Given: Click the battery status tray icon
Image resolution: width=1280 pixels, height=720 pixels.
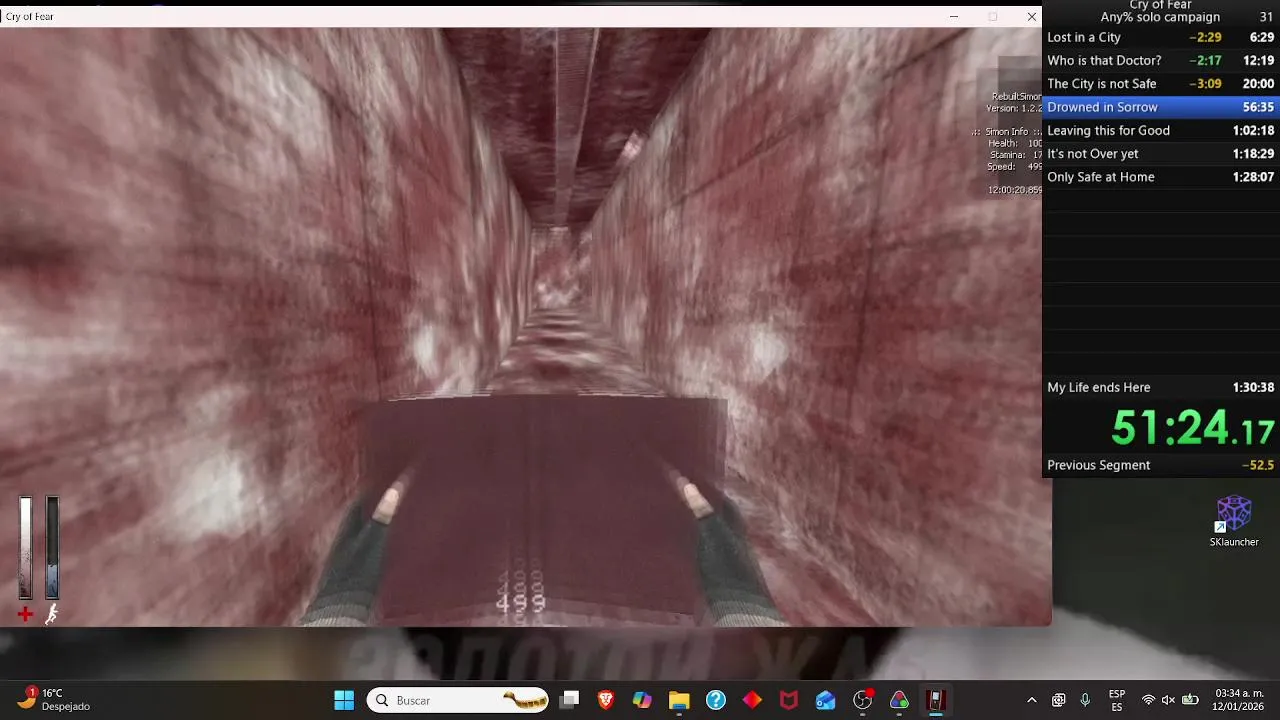Looking at the screenshot, I should pyautogui.click(x=1190, y=700).
